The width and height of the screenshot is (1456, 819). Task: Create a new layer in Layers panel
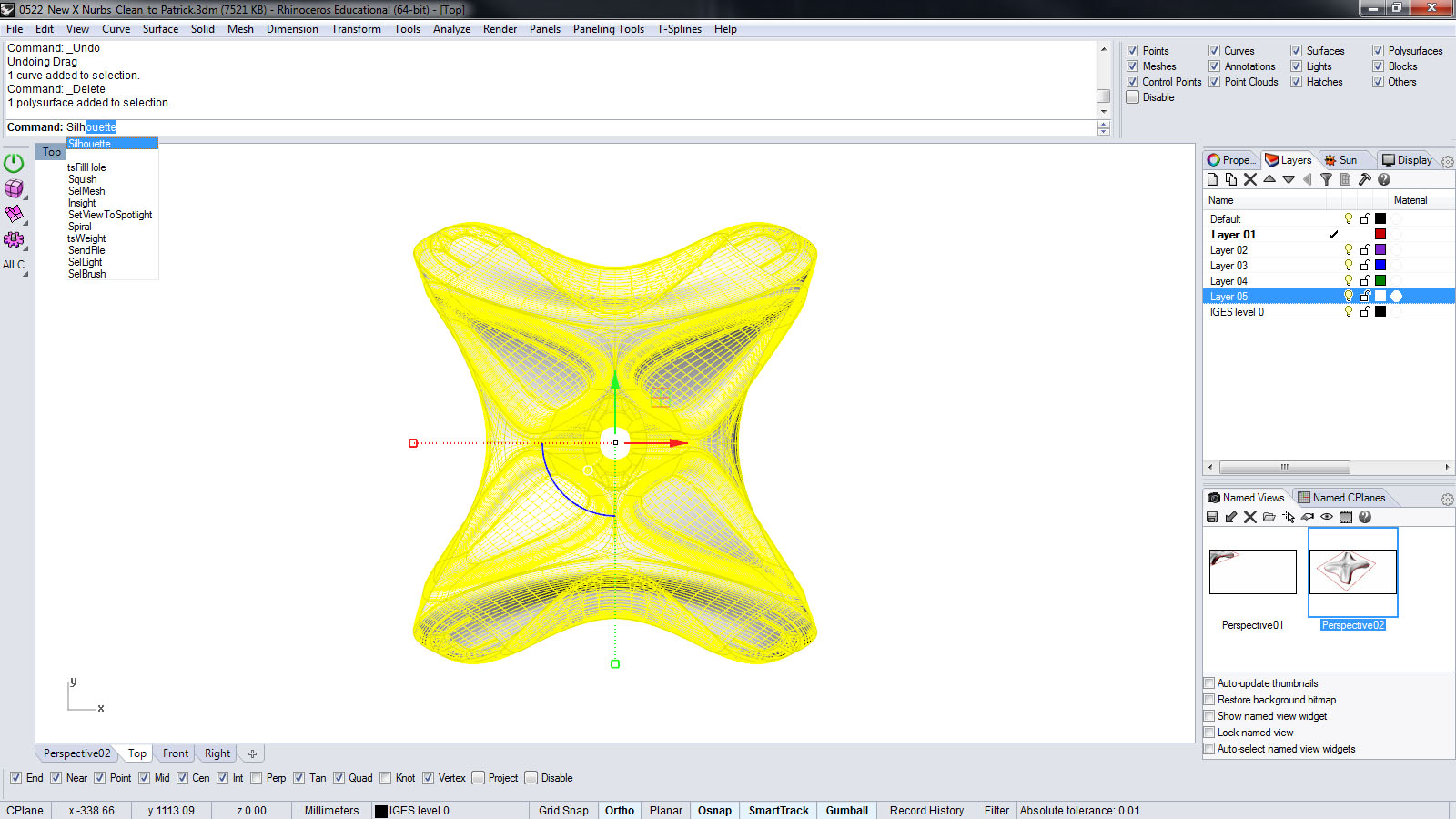[x=1212, y=179]
